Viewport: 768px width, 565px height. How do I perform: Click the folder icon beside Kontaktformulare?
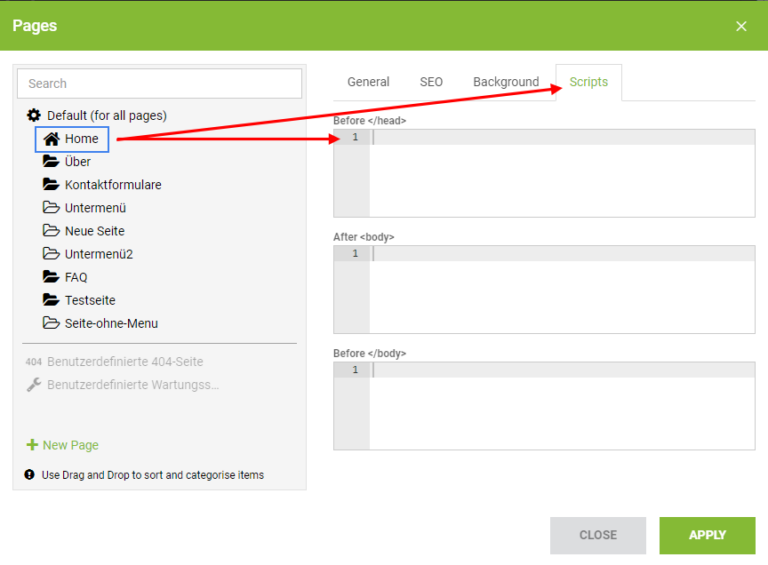pyautogui.click(x=51, y=184)
